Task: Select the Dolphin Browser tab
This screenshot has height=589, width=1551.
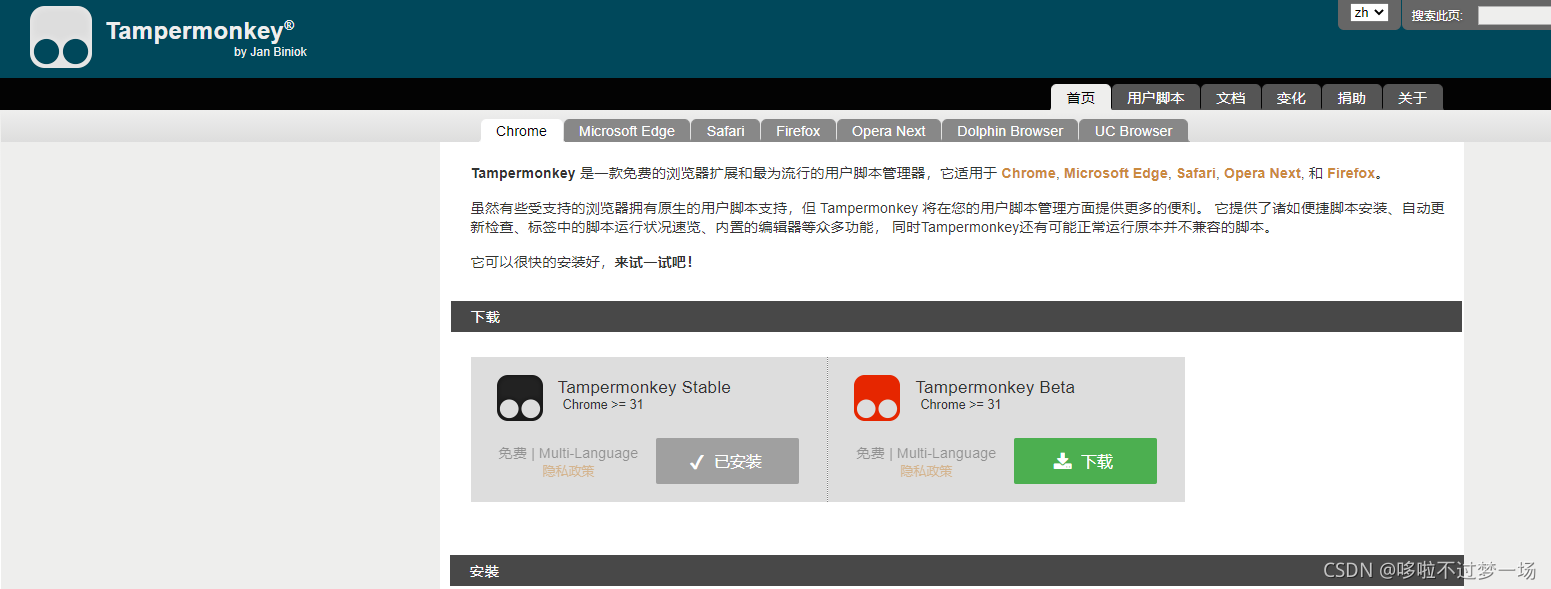Action: 1010,131
